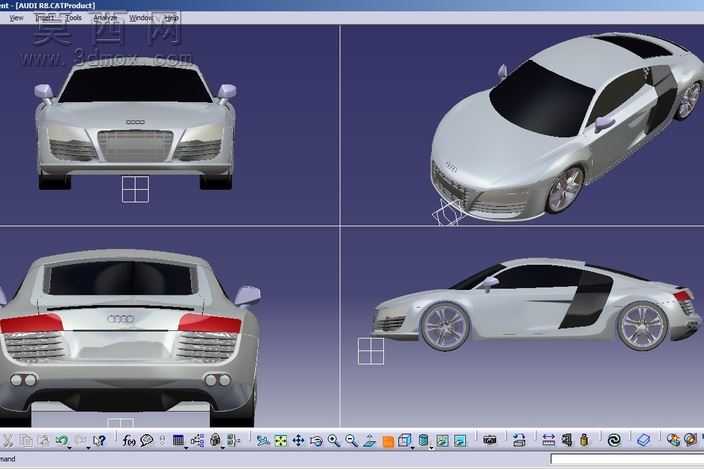
Task: Click the Measure Inertia weight icon
Action: click(584, 441)
